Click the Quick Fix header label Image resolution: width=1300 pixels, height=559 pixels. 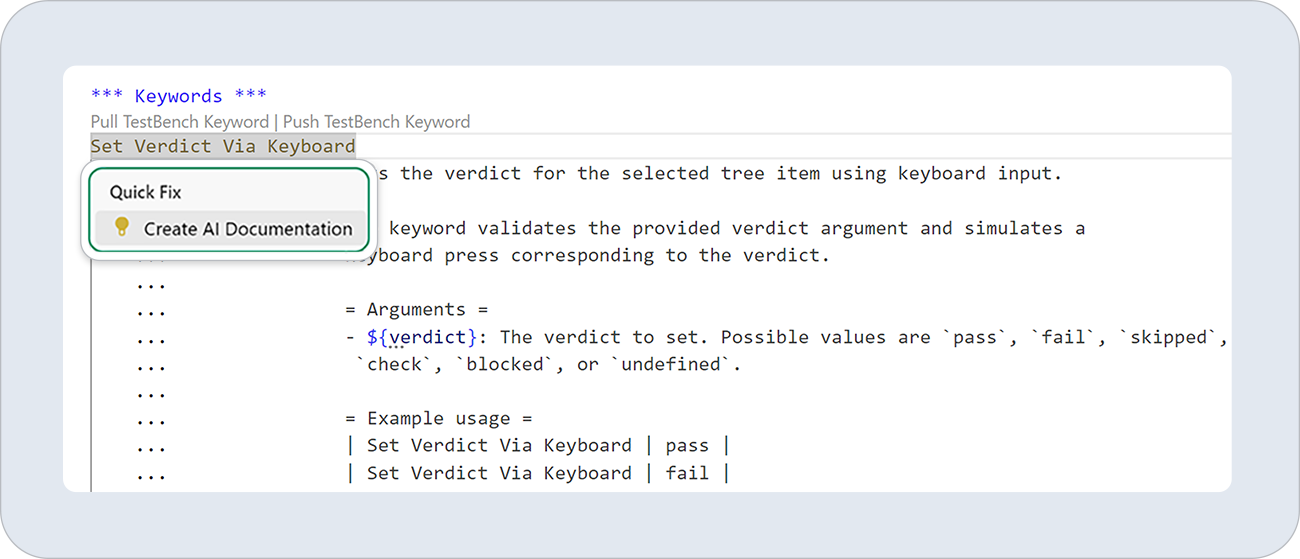[x=146, y=192]
